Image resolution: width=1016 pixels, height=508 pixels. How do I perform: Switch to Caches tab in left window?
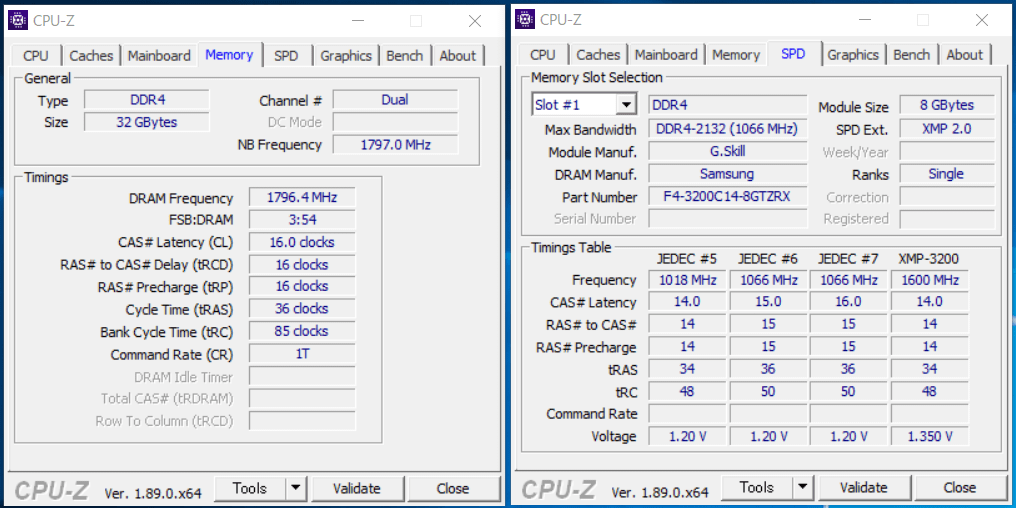[91, 56]
